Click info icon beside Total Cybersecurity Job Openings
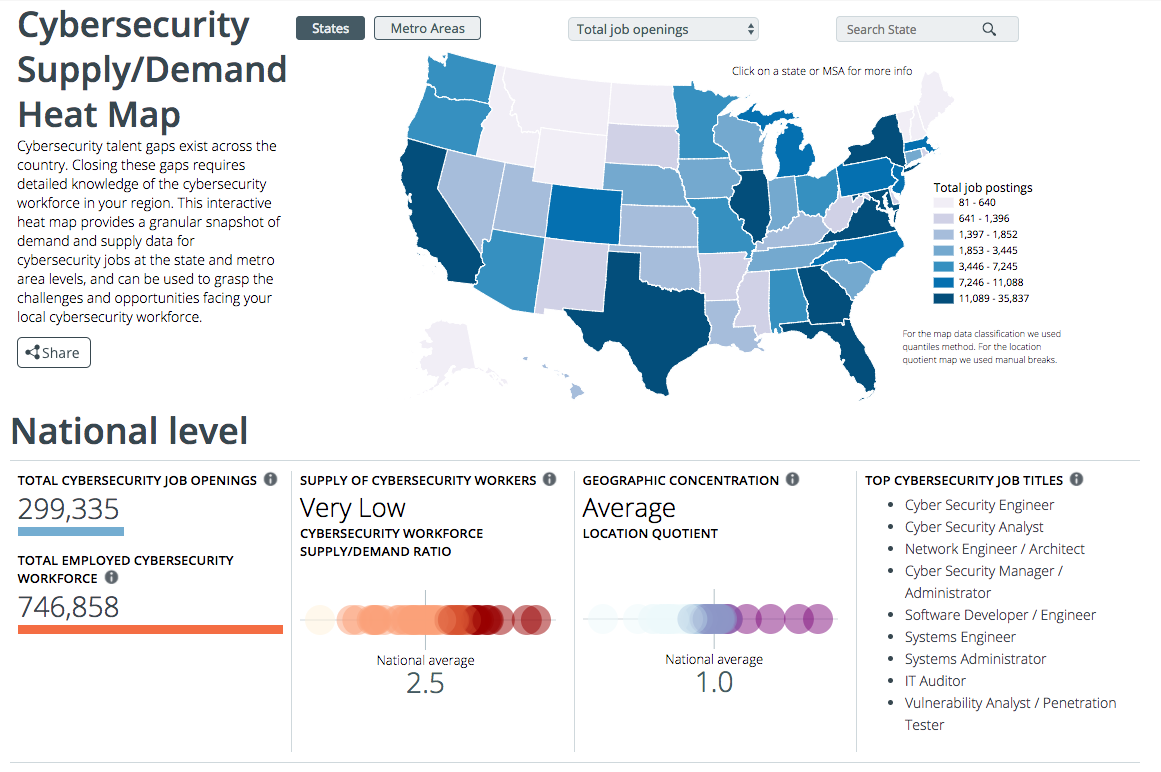 270,480
